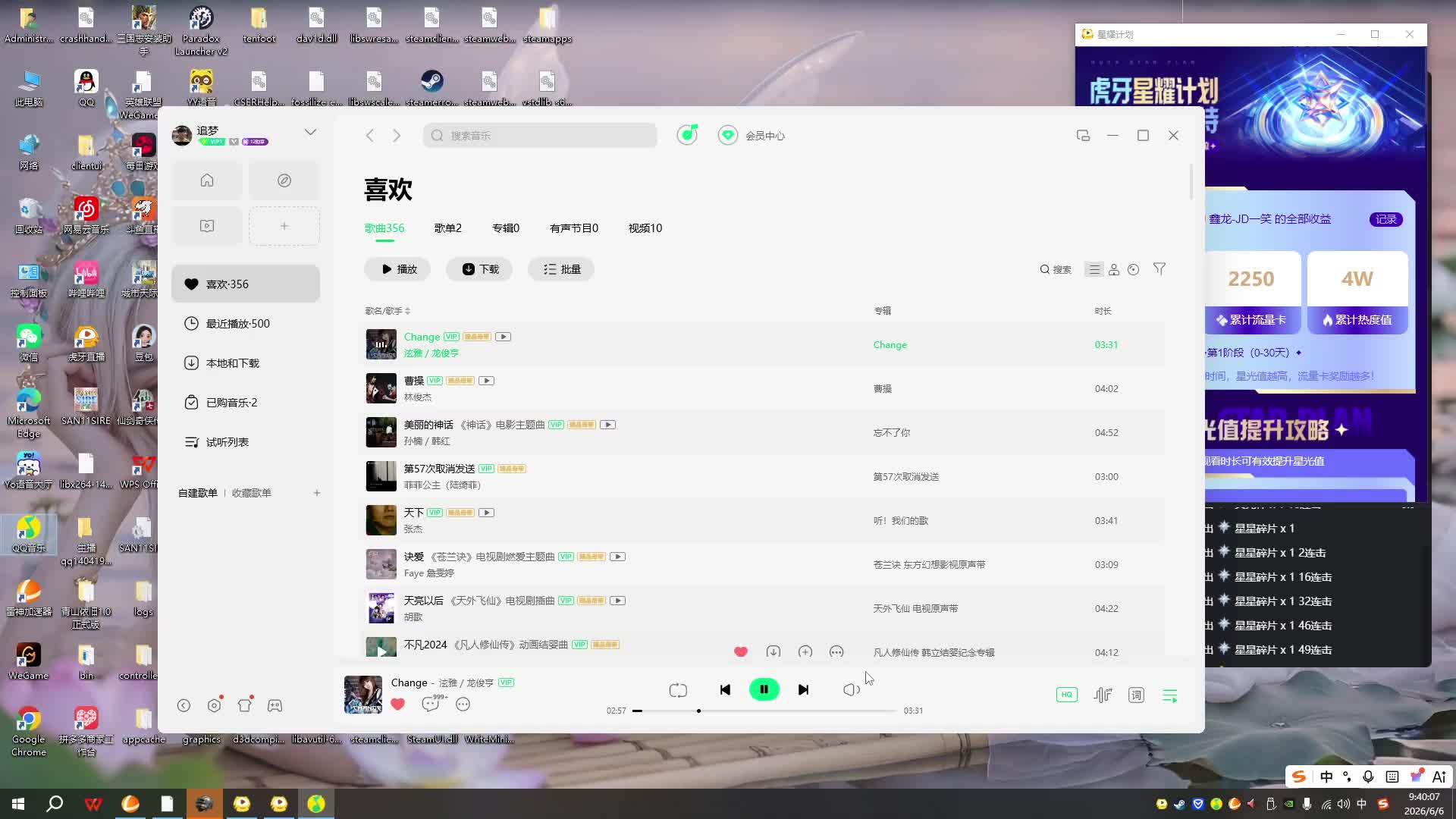
Task: Seek using the playback progress bar
Action: (764, 711)
